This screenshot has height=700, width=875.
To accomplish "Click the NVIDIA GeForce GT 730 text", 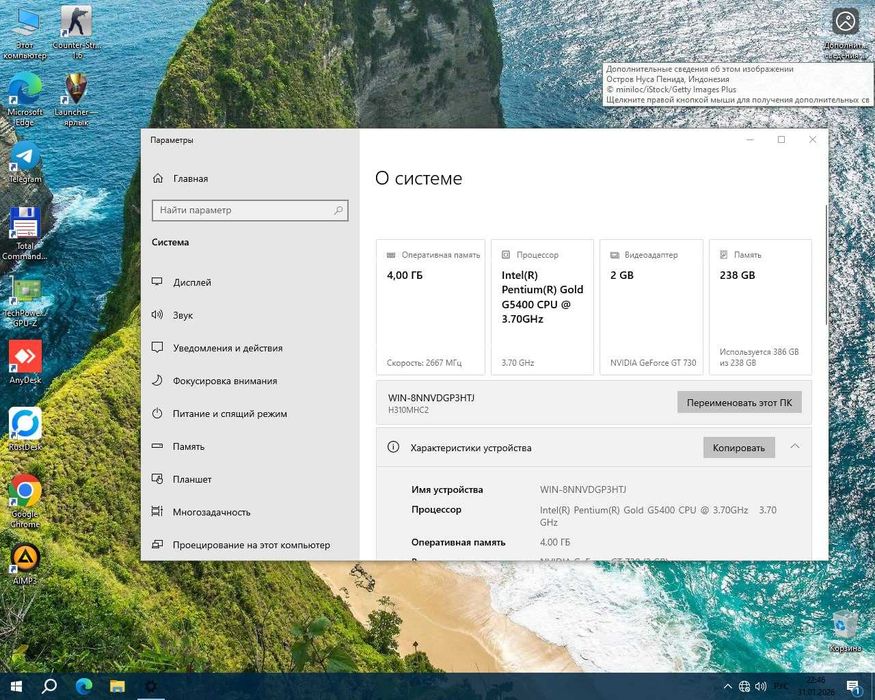I will pyautogui.click(x=653, y=363).
